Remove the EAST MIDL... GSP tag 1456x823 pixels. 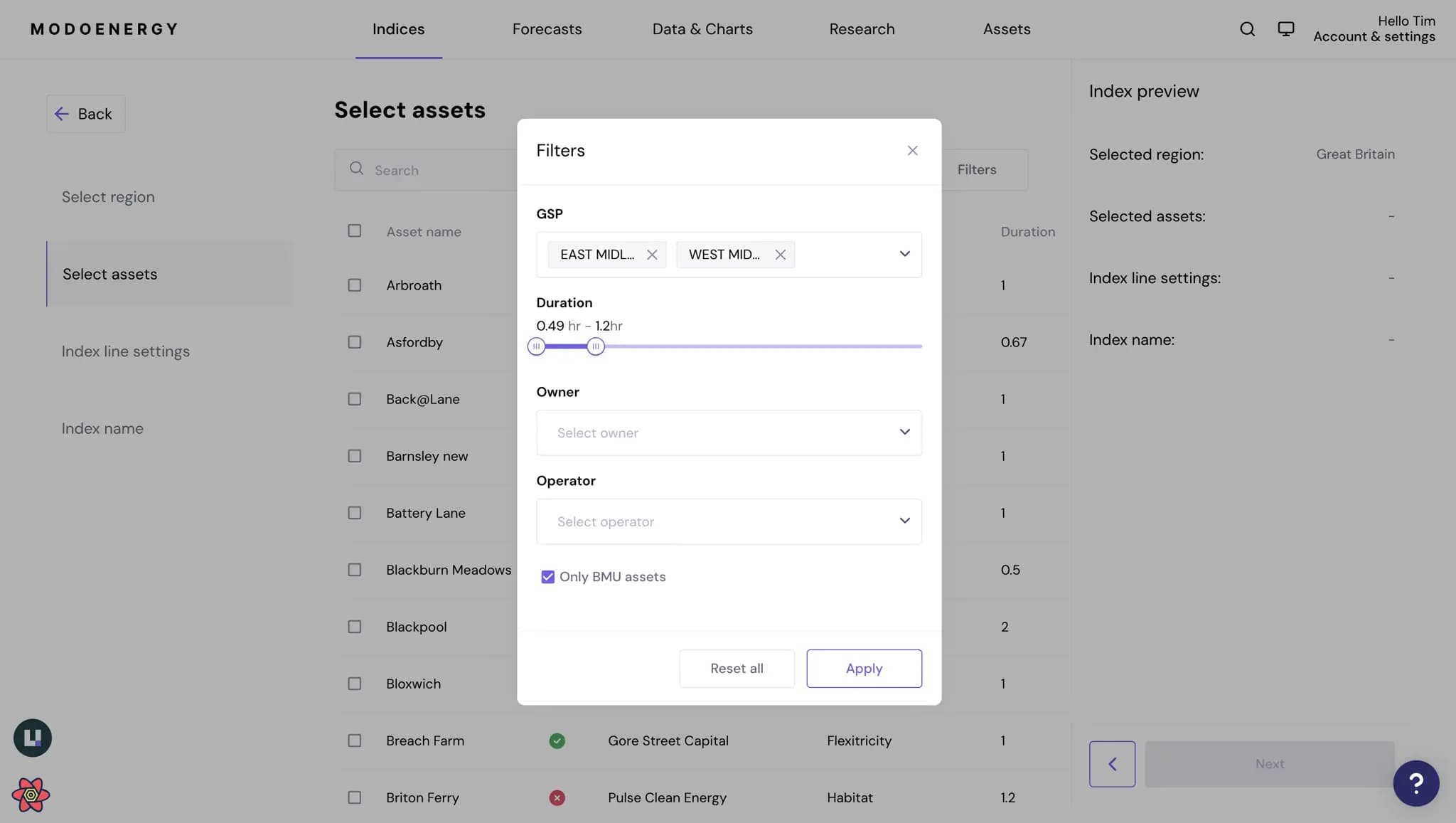click(x=652, y=255)
